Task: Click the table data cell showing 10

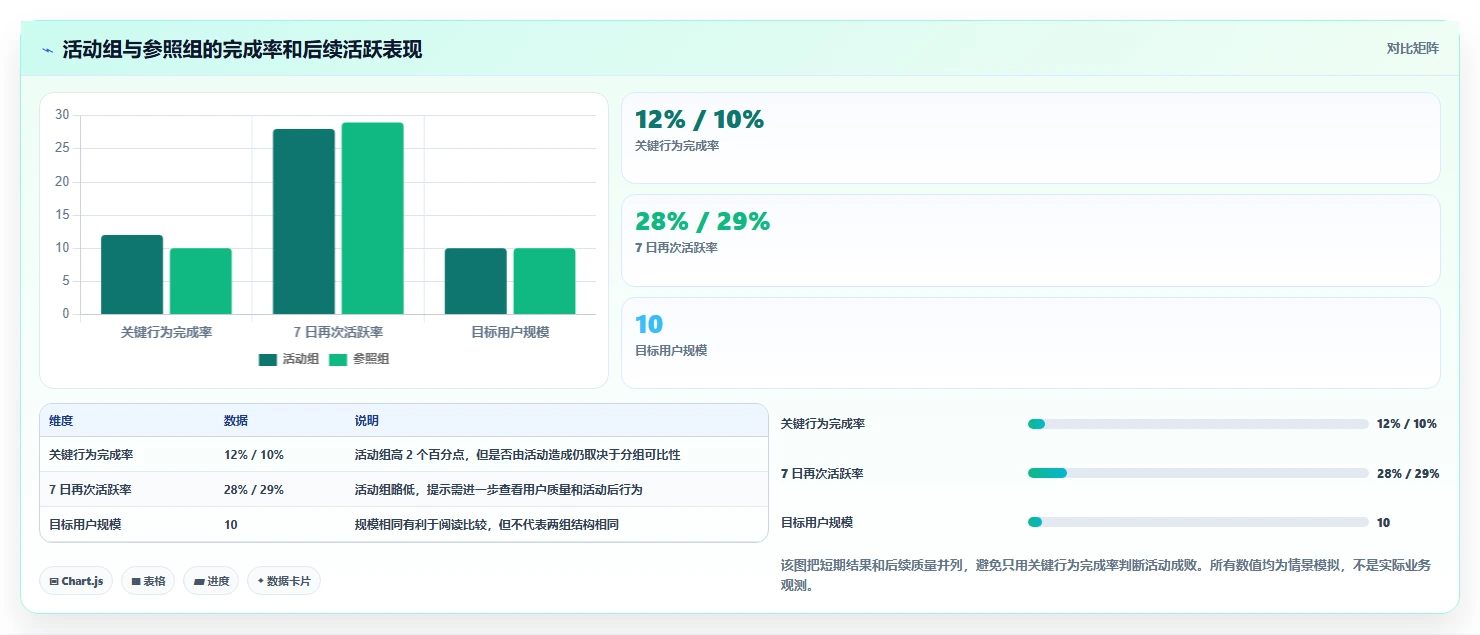Action: pyautogui.click(x=231, y=524)
